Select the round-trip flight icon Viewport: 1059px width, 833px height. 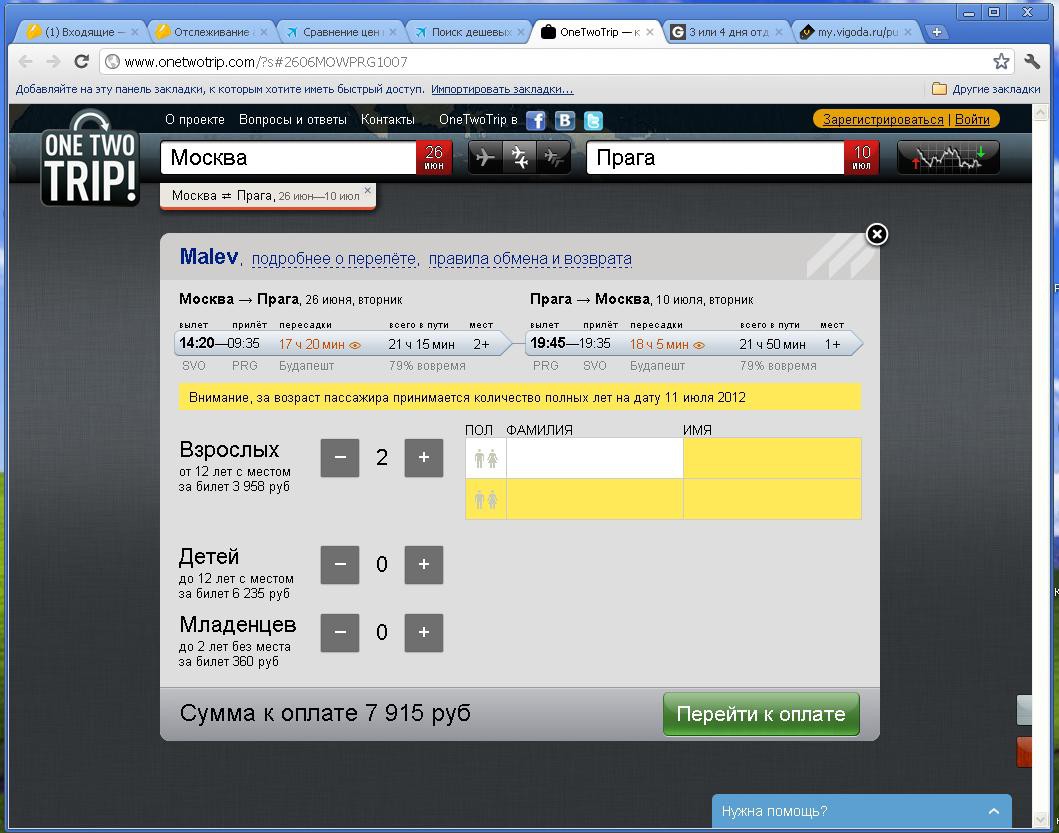click(x=519, y=157)
